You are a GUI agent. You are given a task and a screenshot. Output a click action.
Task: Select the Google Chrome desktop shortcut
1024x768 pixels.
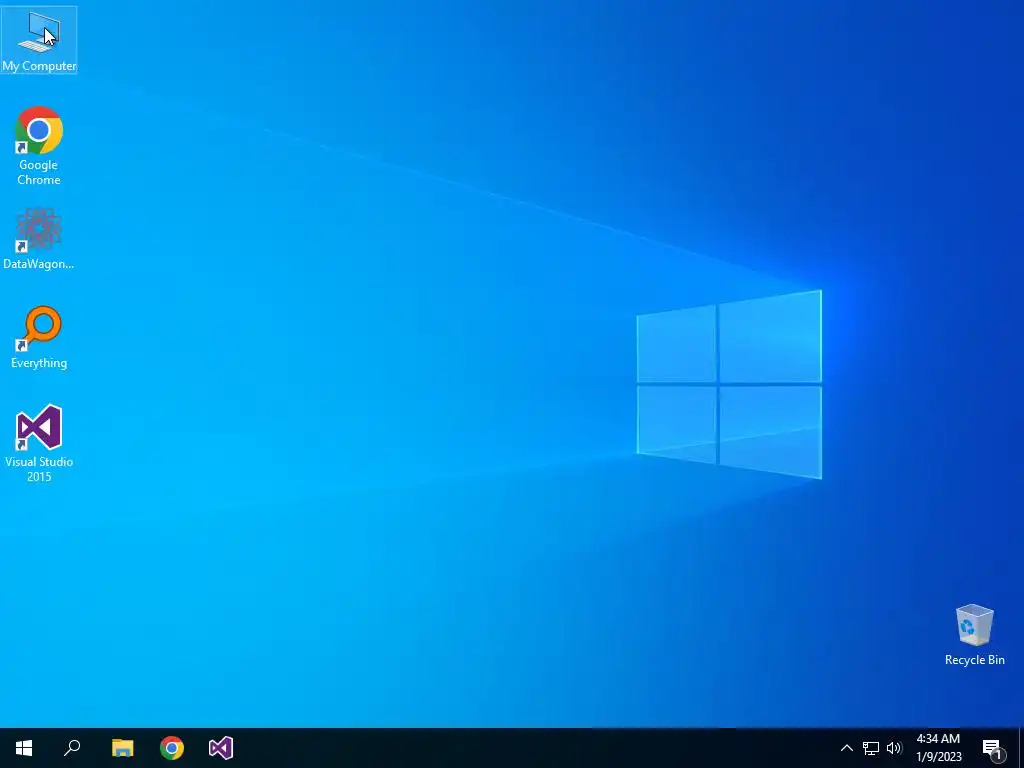(39, 146)
